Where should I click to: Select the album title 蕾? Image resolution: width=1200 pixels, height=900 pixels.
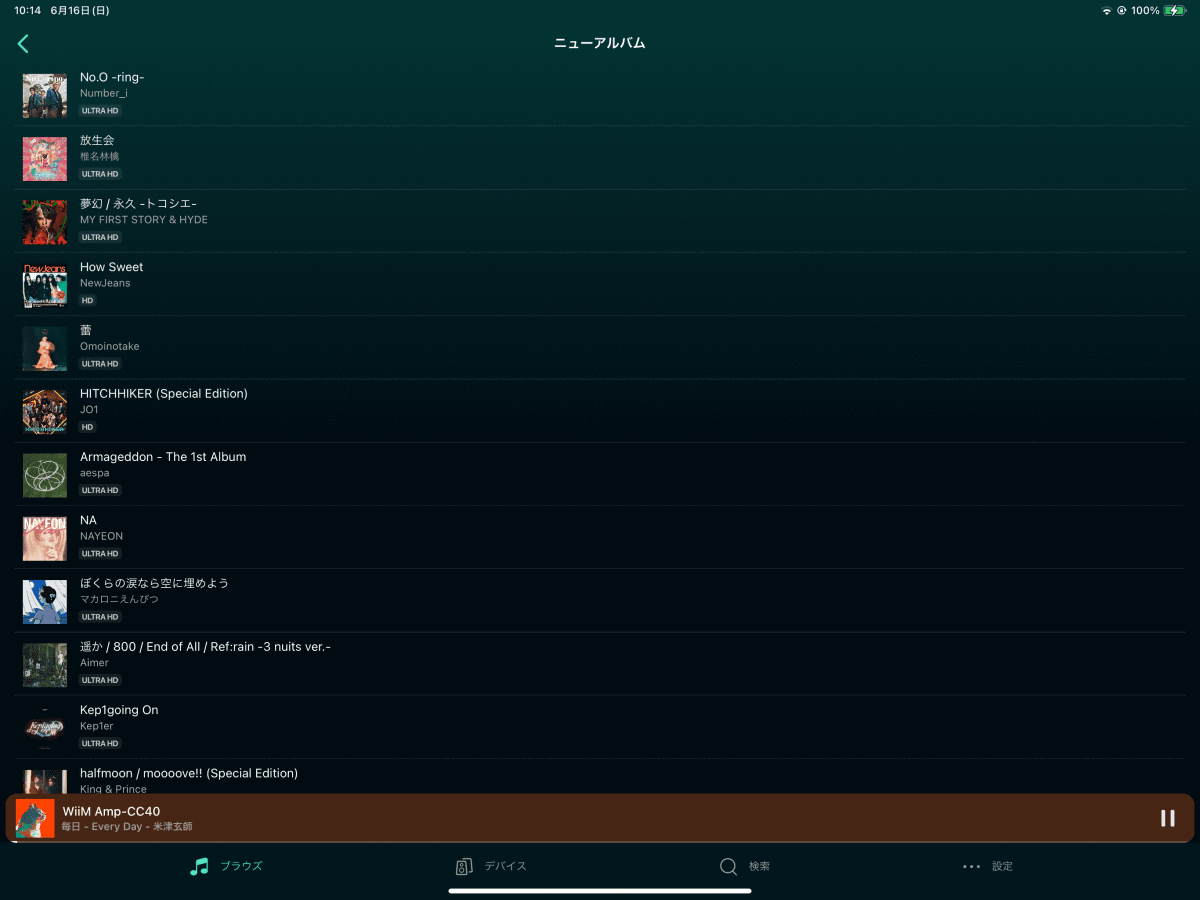click(x=86, y=330)
